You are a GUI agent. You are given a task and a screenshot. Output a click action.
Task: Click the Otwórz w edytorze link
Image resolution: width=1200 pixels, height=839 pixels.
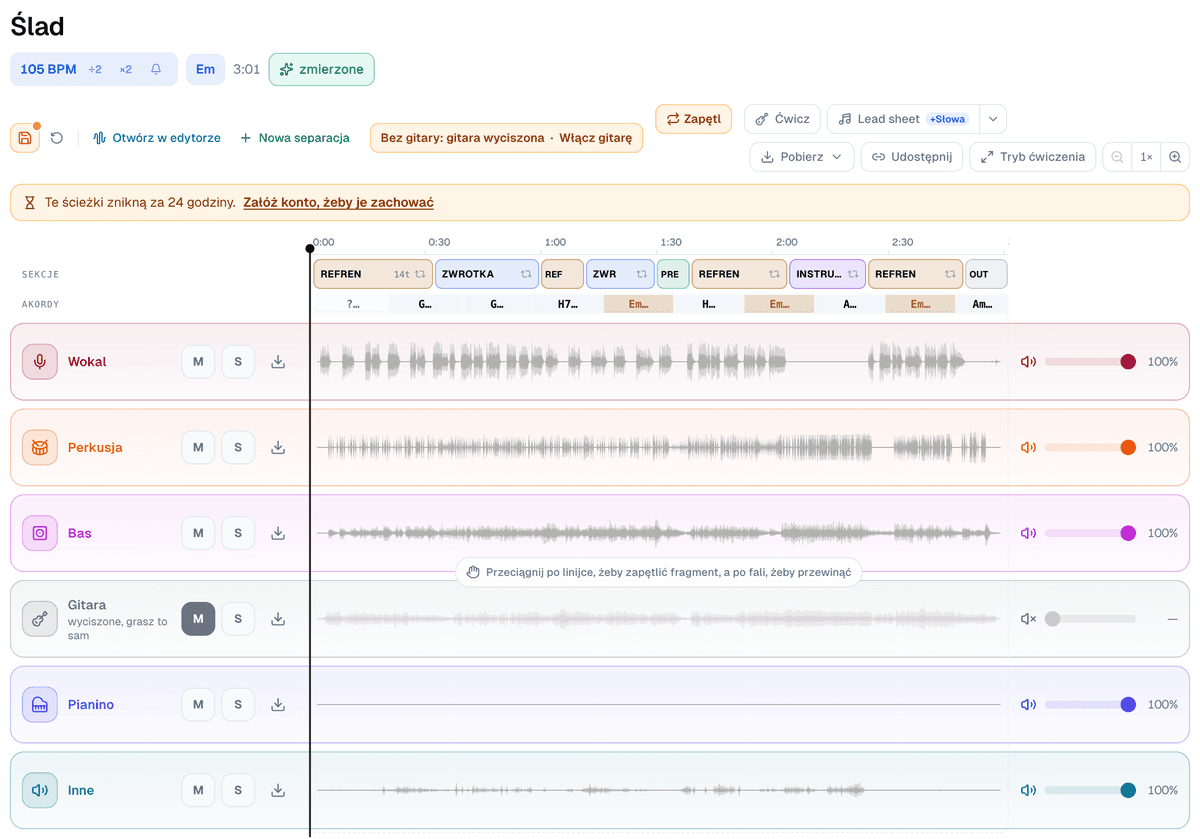click(x=157, y=138)
